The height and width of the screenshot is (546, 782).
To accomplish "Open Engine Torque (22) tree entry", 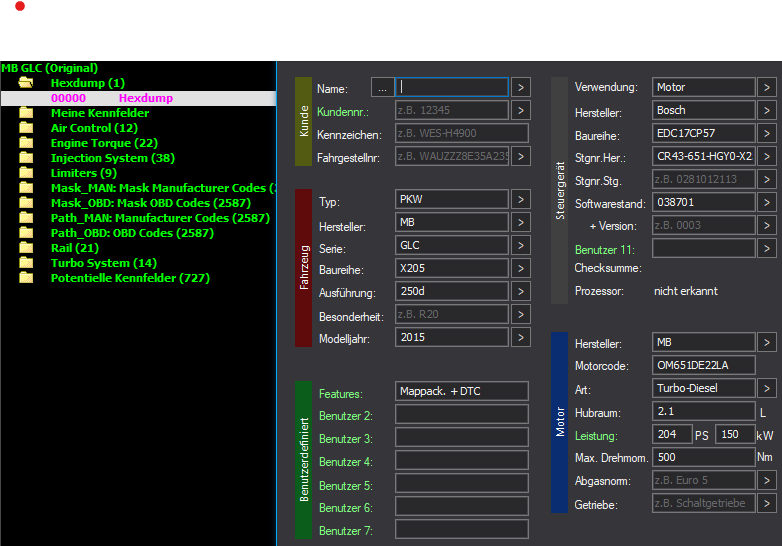I will pyautogui.click(x=104, y=143).
